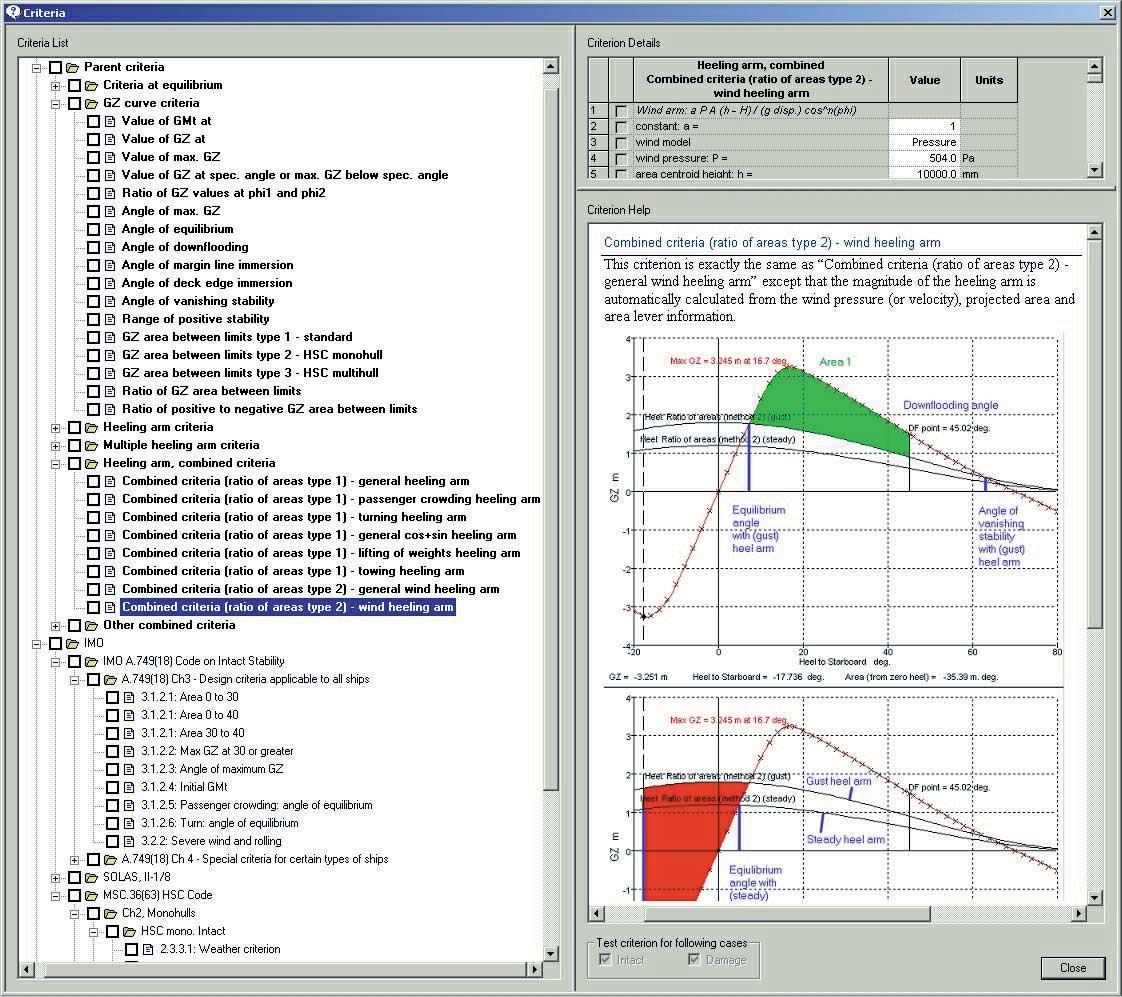1122x997 pixels.
Task: Tick the 3.1.2.3: Angle of maximum GZ checkbox
Action: tap(112, 769)
